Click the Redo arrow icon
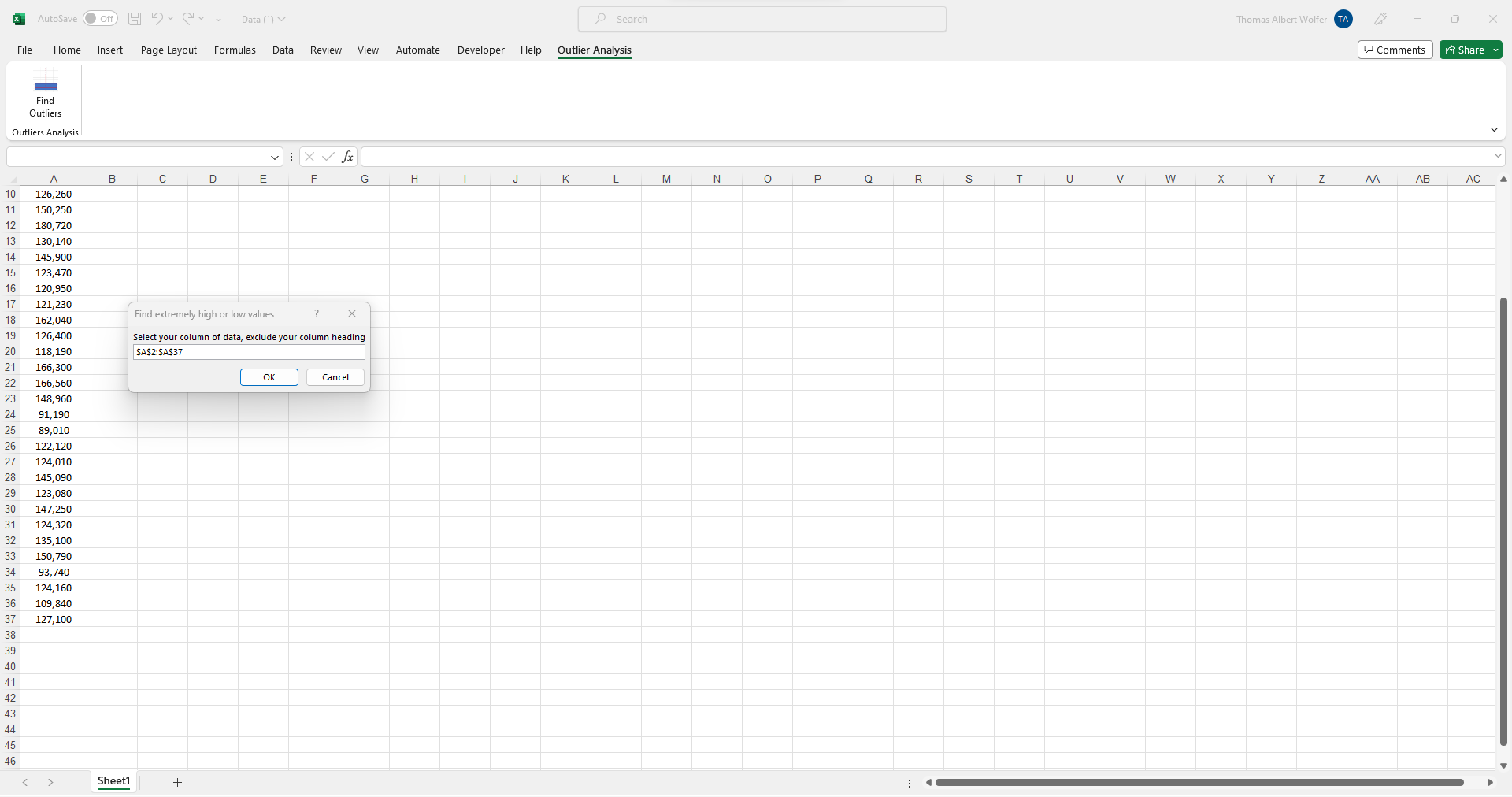Image resolution: width=1512 pixels, height=797 pixels. coord(188,19)
